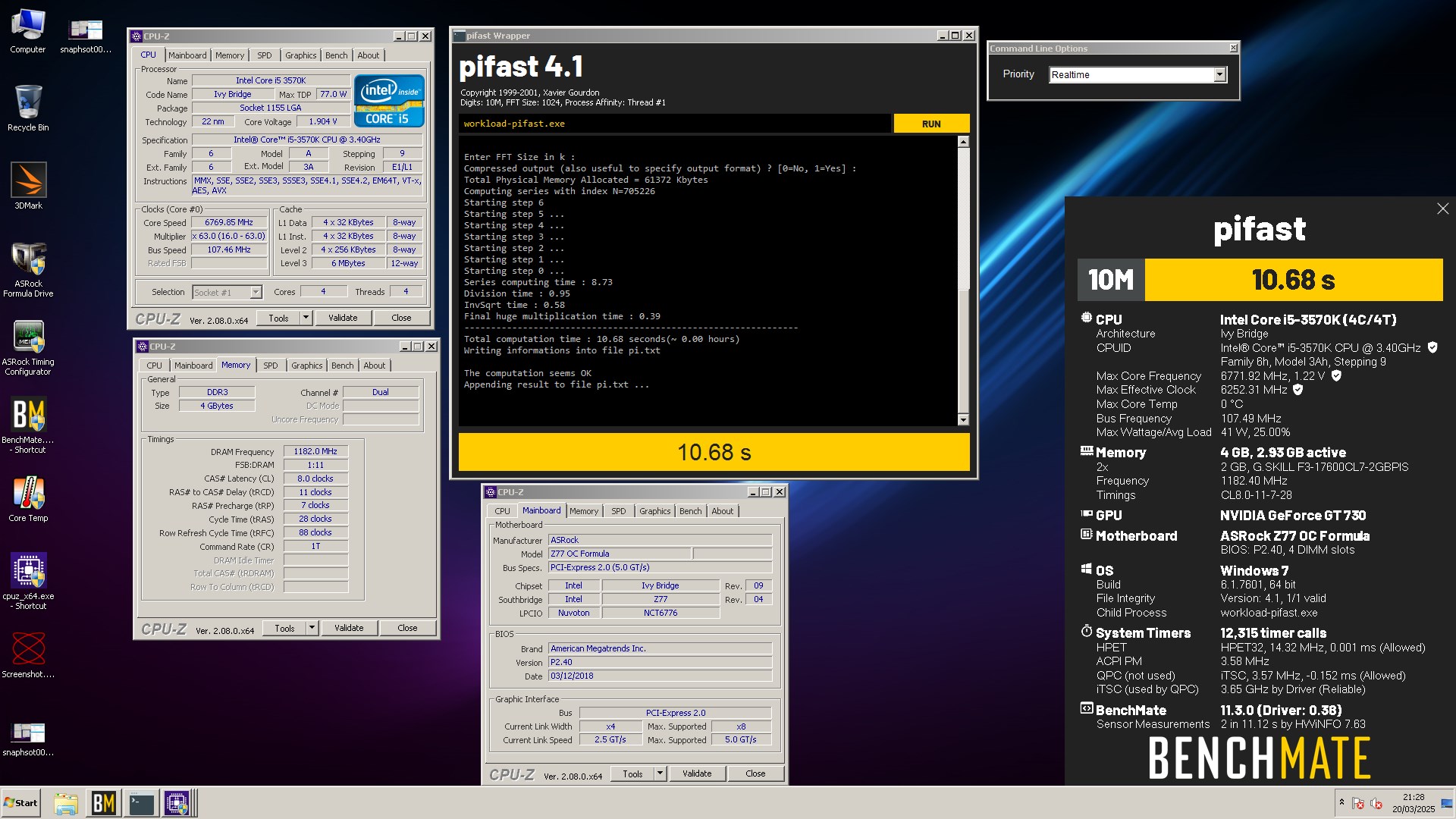Image resolution: width=1456 pixels, height=819 pixels.
Task: Open the upper snaphsot00 desktop file
Action: pos(86,35)
